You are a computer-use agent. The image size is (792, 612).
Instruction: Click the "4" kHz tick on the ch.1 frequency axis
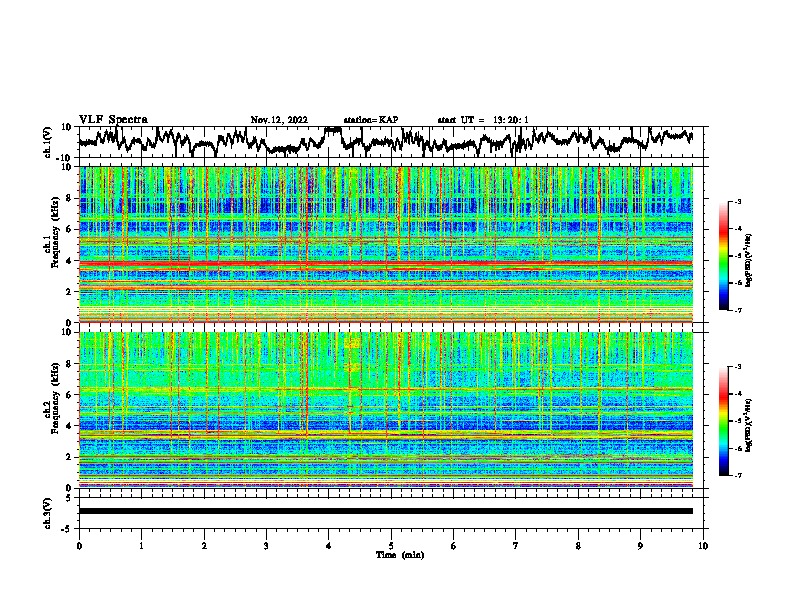(x=70, y=261)
